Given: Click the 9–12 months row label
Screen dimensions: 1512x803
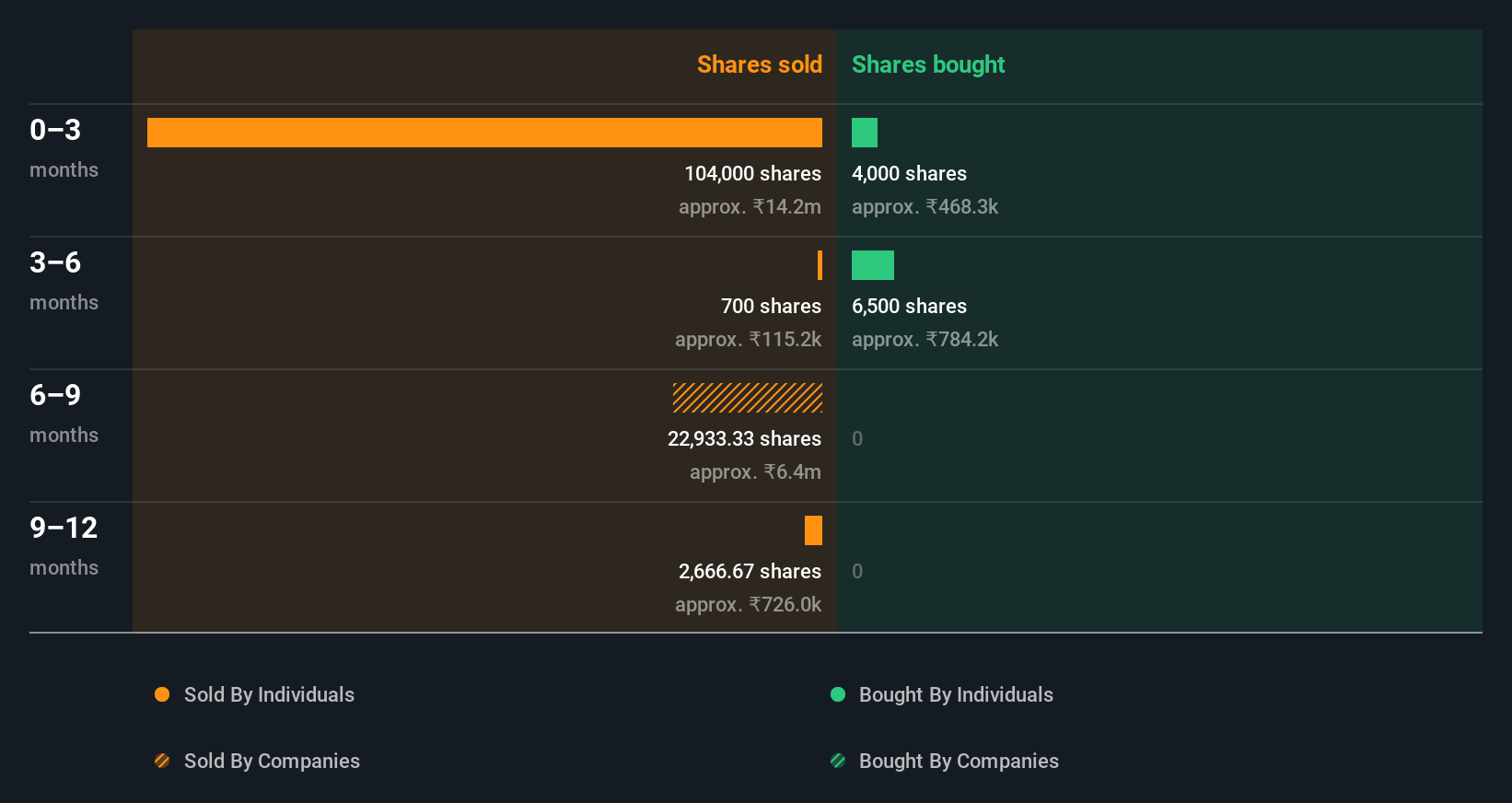Looking at the screenshot, I should coord(64,546).
